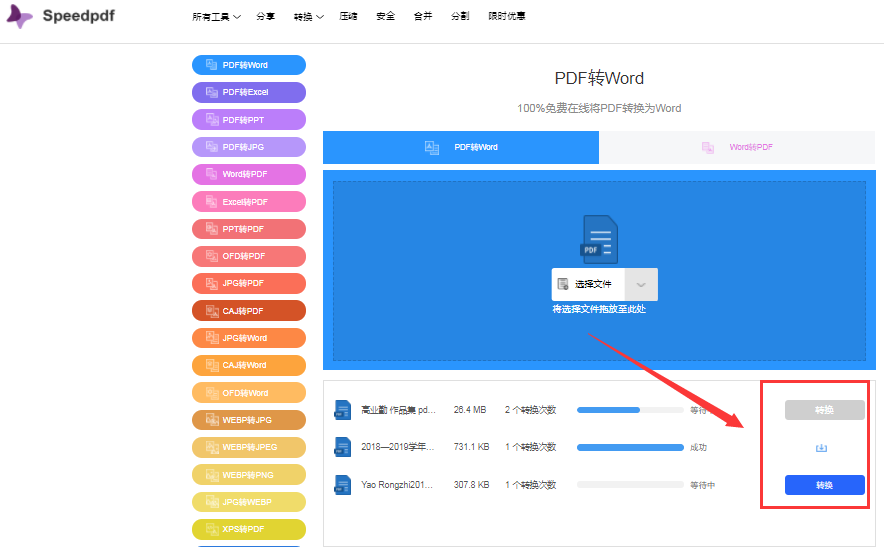Select PDF转Word in the sidebar
Viewport: 884px width, 547px height.
pos(249,65)
